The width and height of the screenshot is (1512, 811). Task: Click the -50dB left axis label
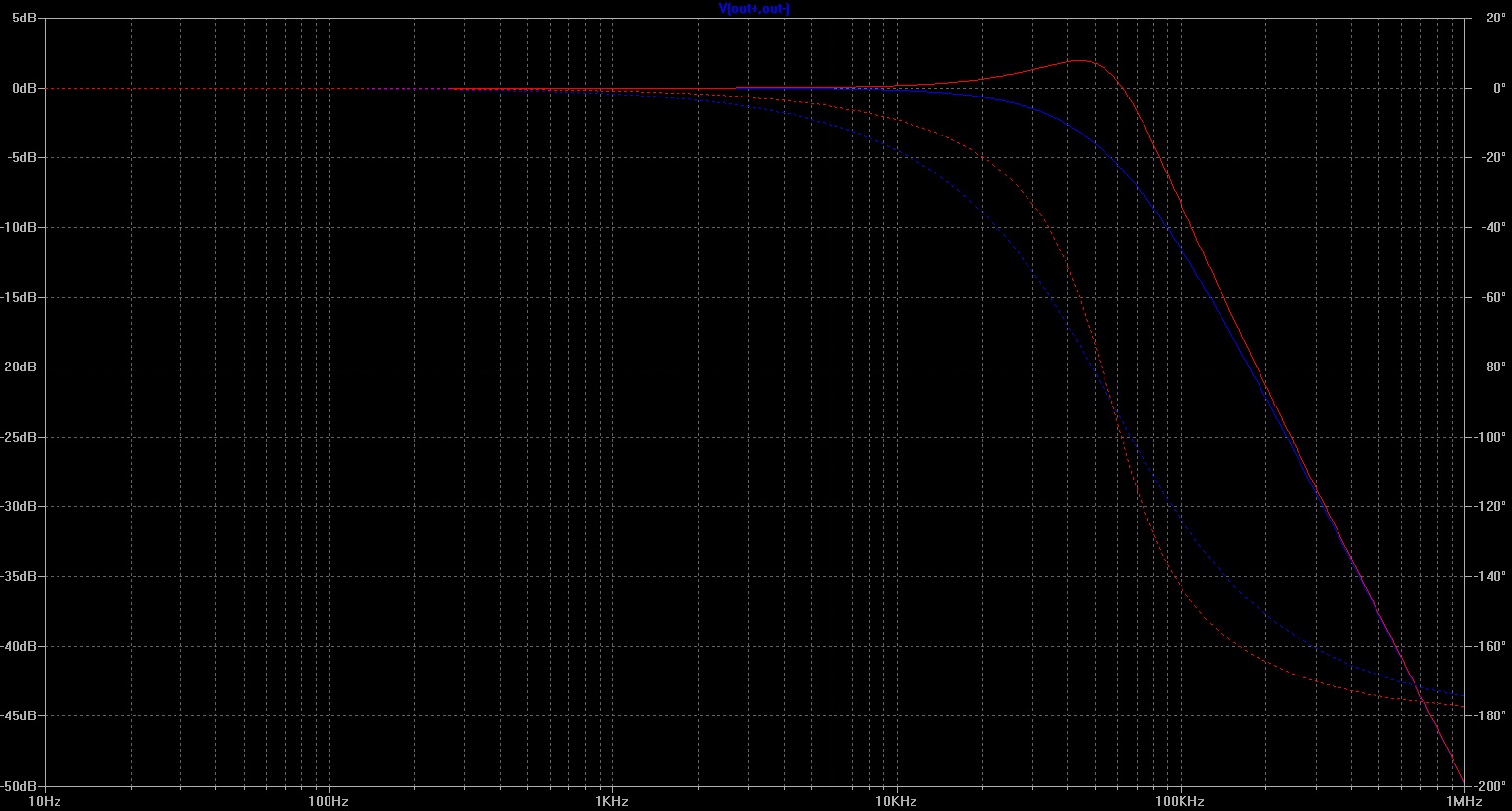coord(19,786)
